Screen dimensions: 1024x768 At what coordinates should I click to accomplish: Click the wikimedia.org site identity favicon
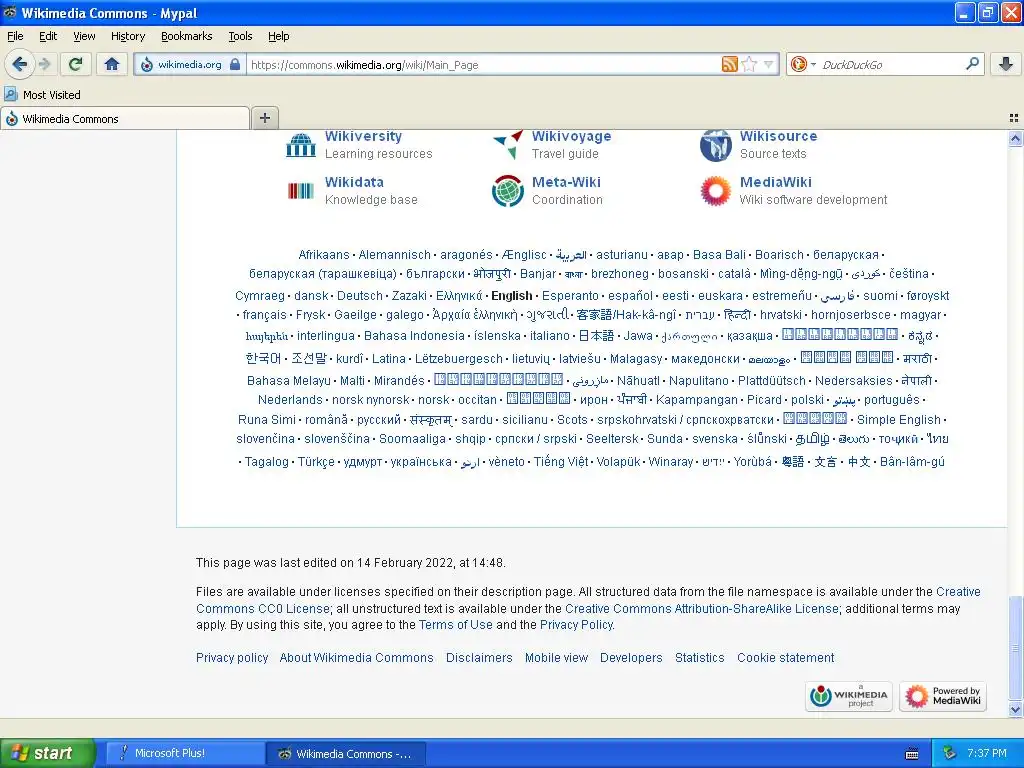coord(147,64)
